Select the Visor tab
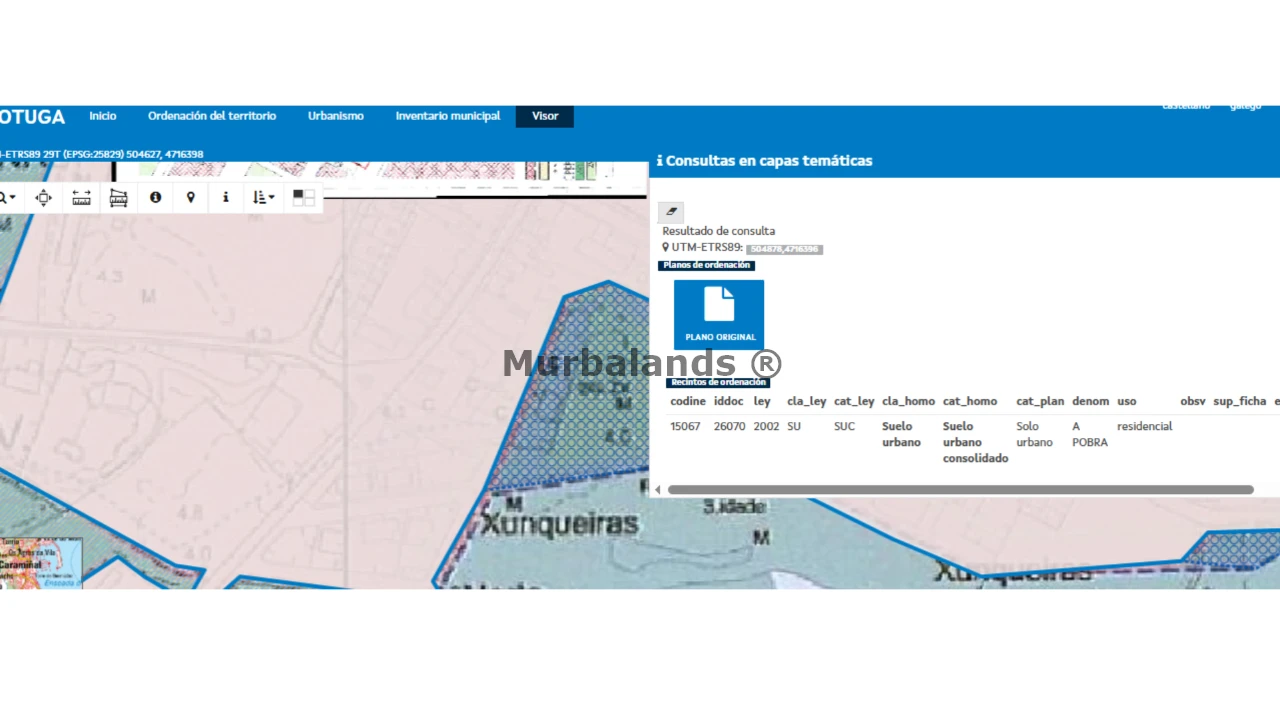Screen dimensions: 1280x720 point(545,116)
